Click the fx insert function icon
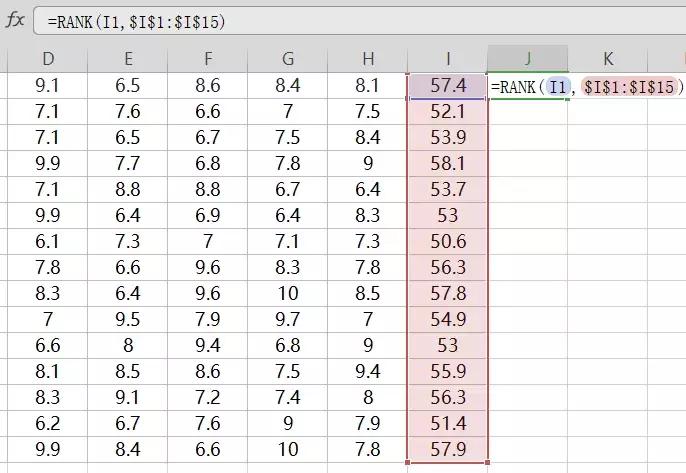 15,20
